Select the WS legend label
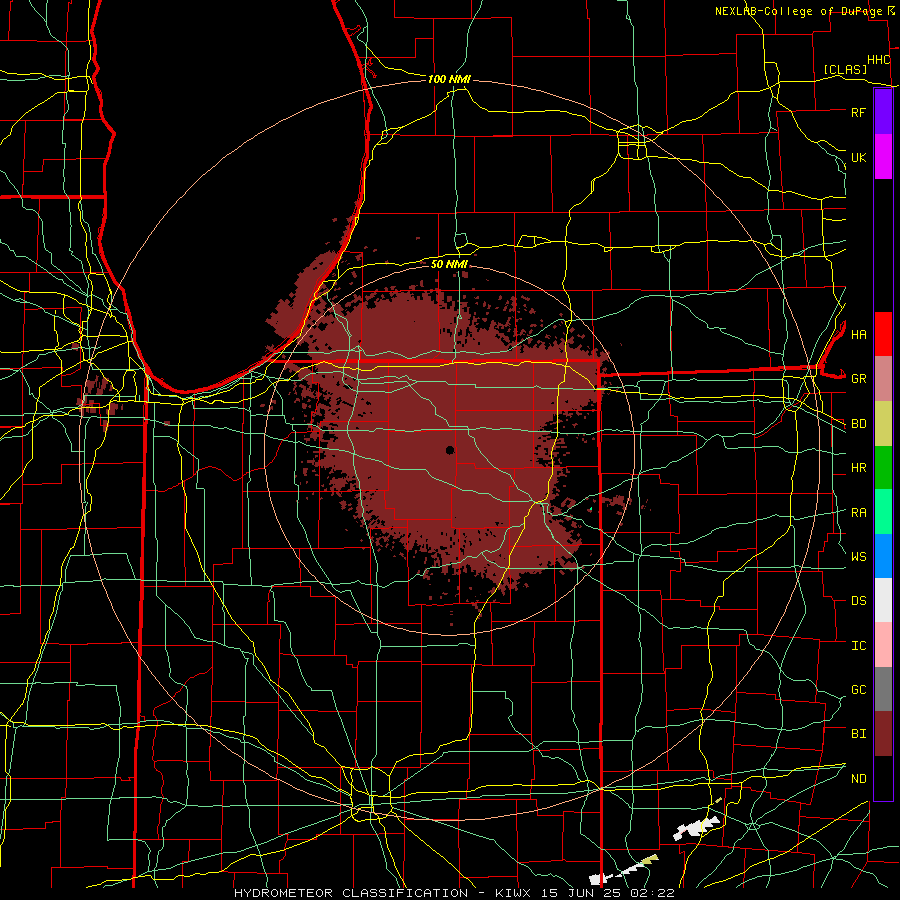900x900 pixels. pyautogui.click(x=858, y=556)
